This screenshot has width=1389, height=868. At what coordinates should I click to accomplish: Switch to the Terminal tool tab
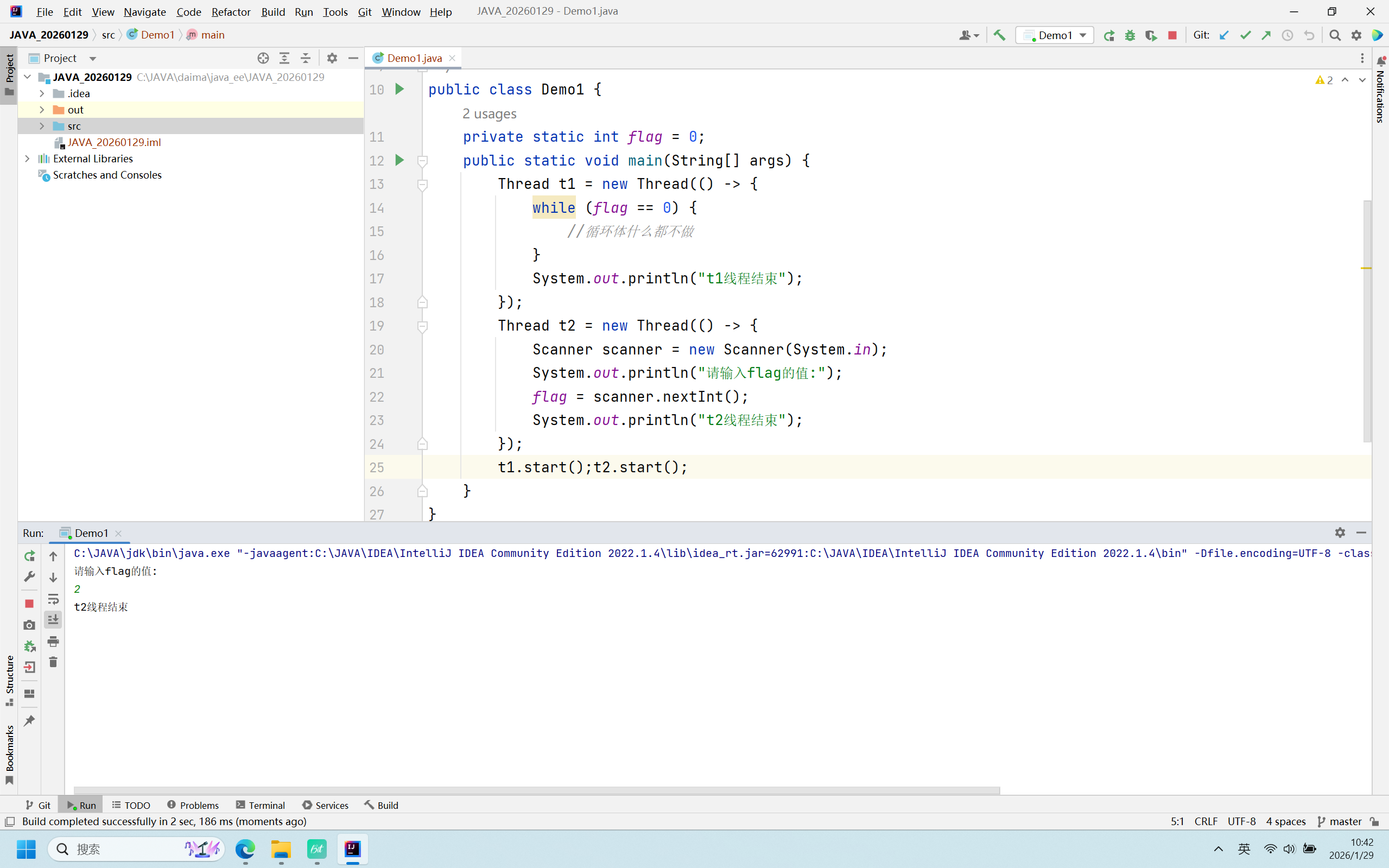260,805
